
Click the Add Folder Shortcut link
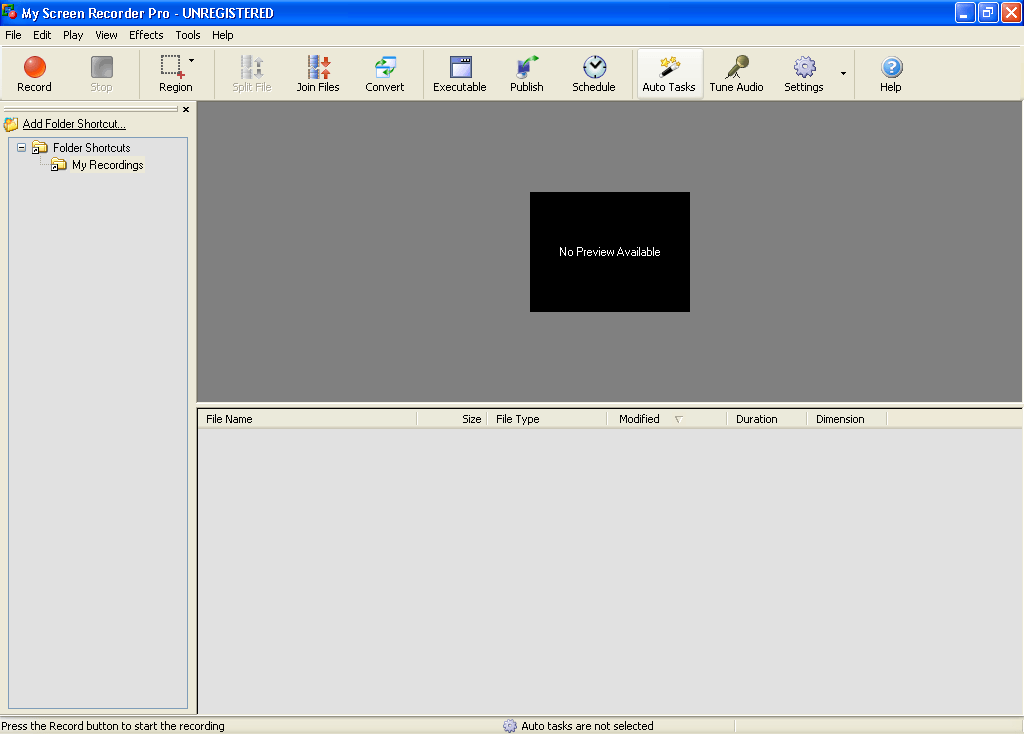pyautogui.click(x=72, y=123)
